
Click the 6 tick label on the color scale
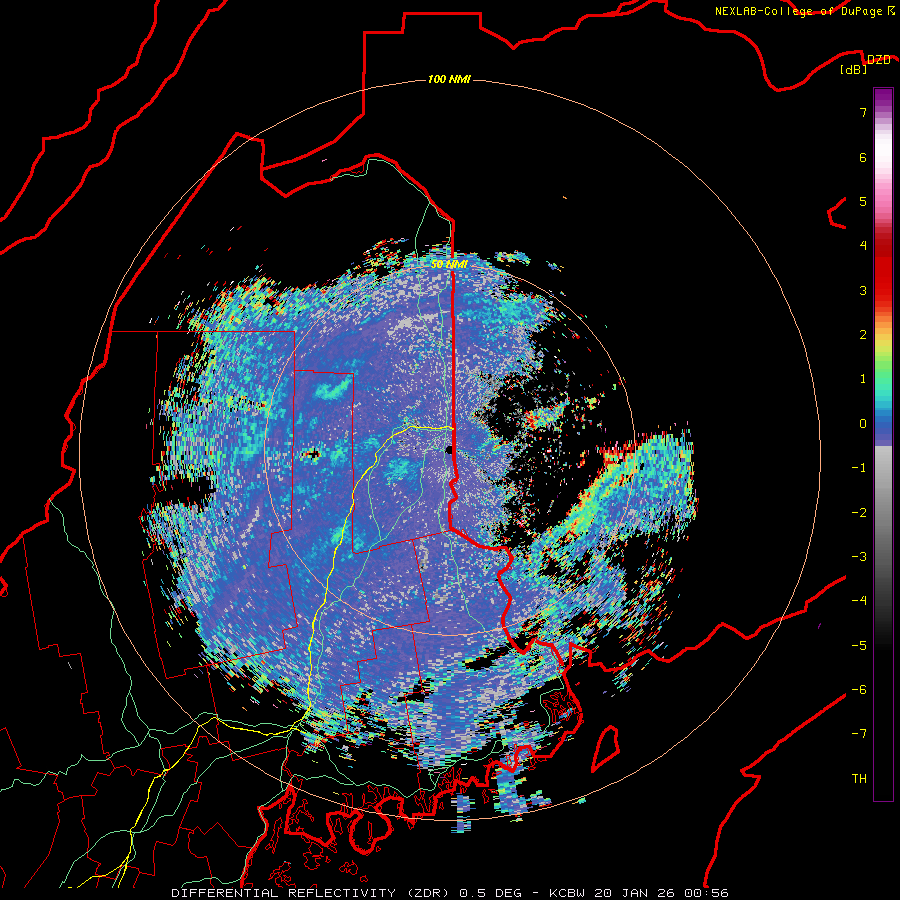(x=863, y=157)
